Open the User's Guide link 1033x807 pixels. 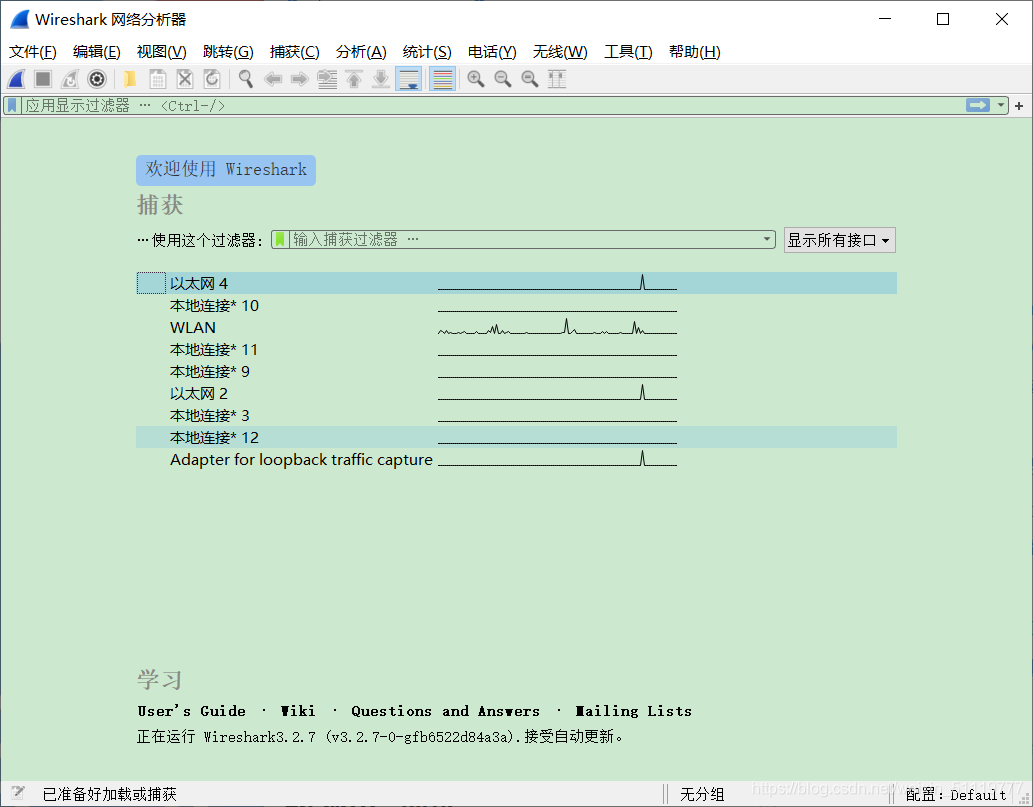191,711
